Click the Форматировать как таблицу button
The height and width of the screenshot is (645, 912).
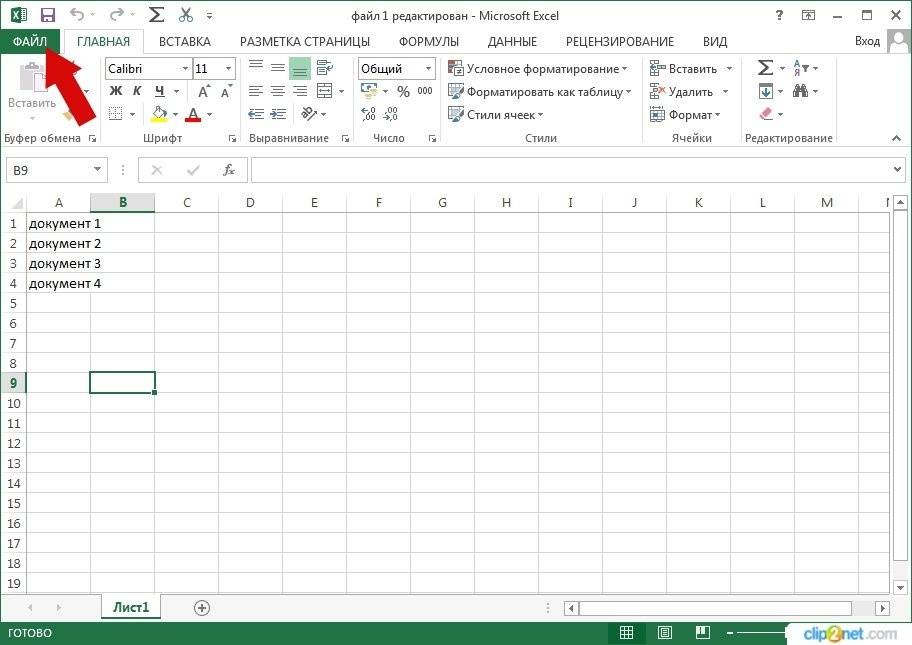point(540,92)
